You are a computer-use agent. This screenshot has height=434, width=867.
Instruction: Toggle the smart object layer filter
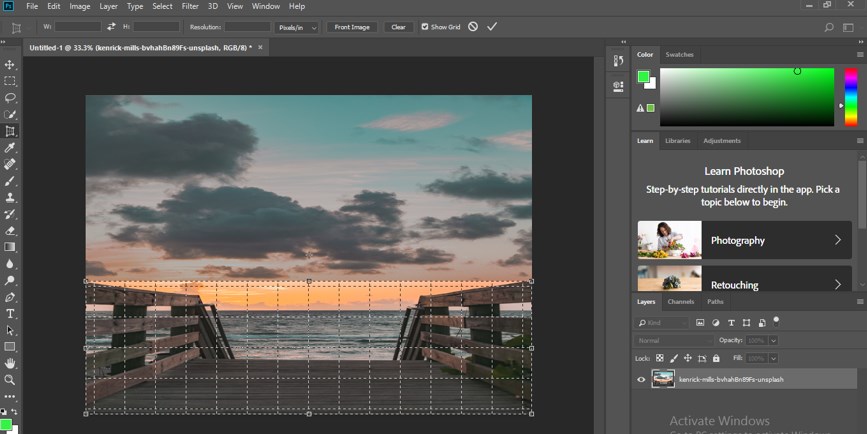pyautogui.click(x=762, y=323)
